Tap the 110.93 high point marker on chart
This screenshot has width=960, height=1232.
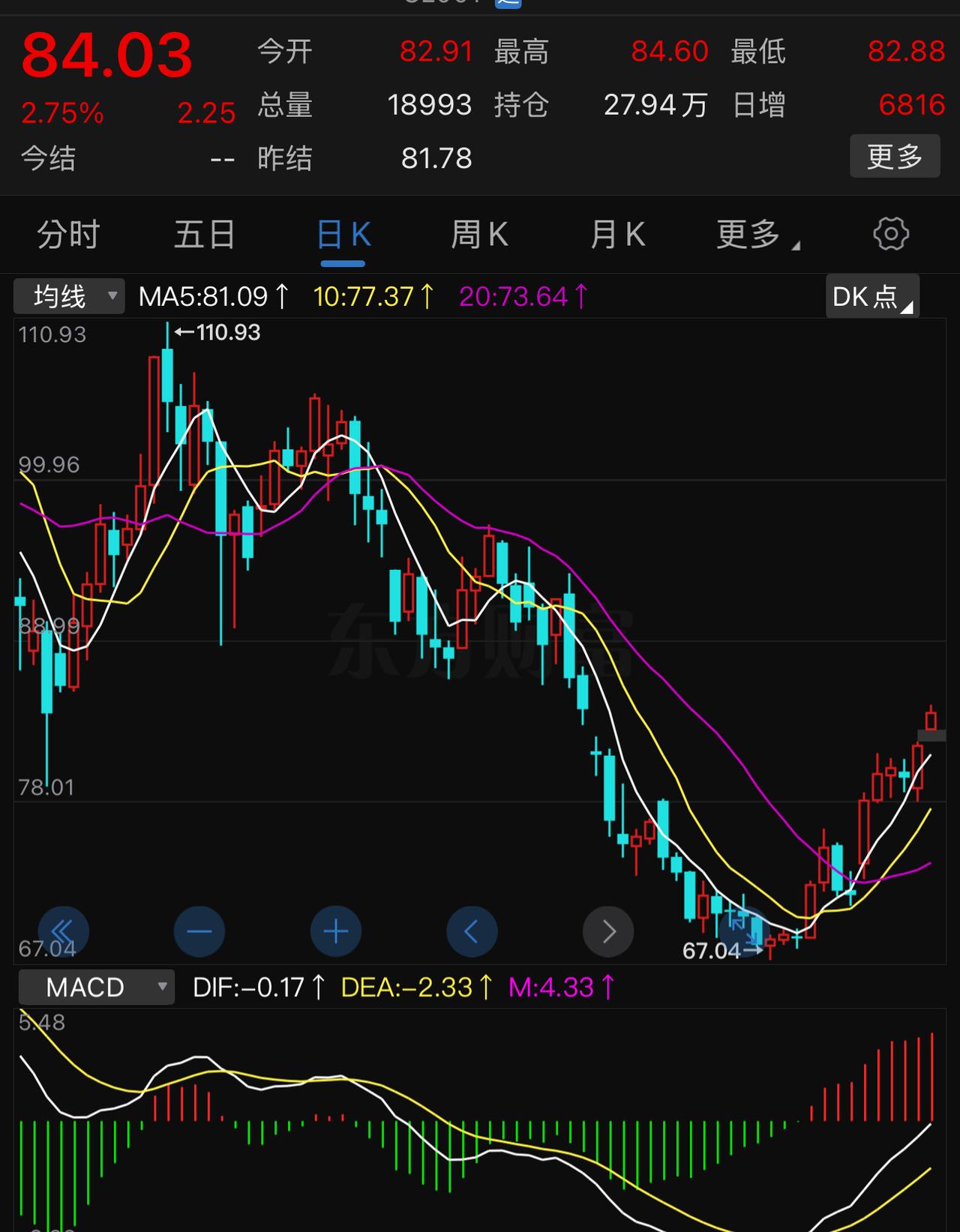217,332
